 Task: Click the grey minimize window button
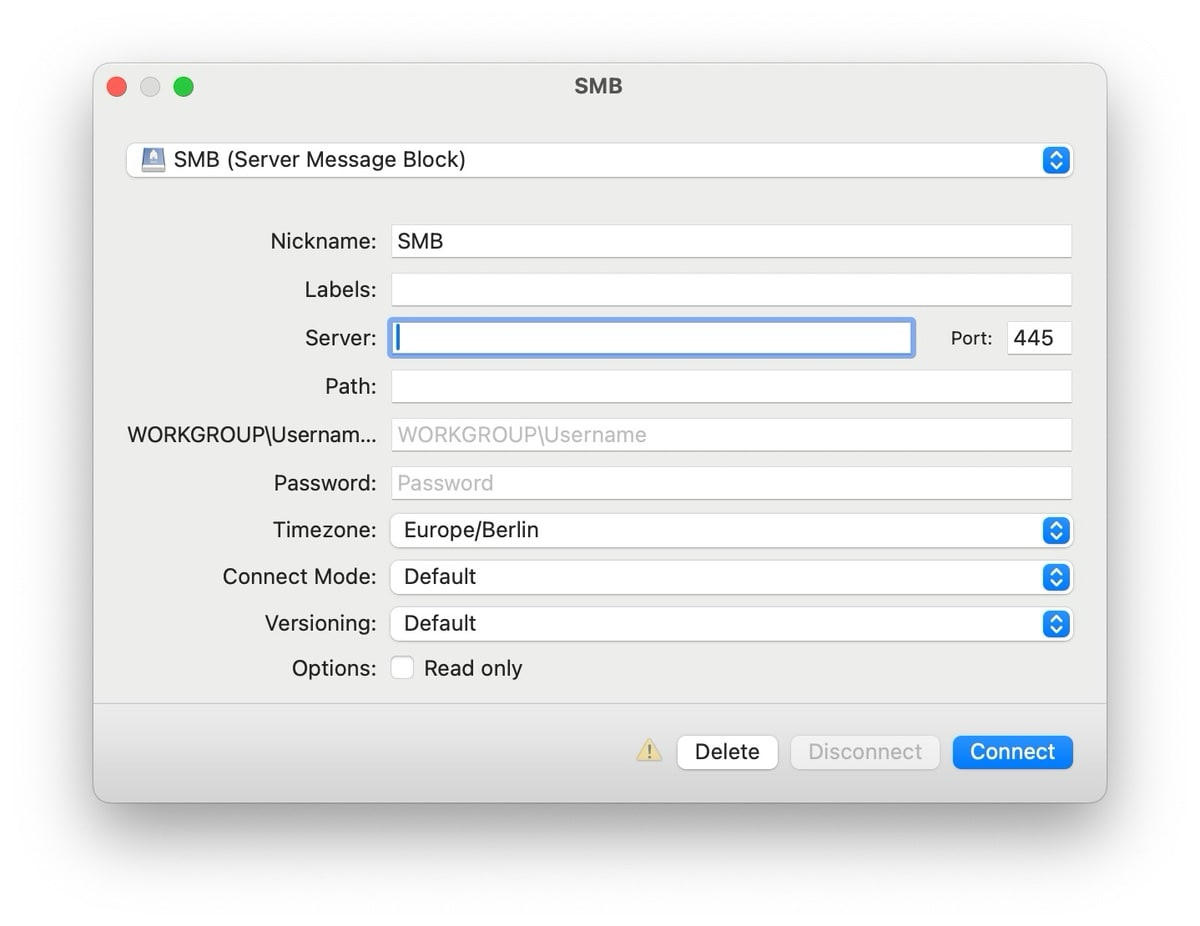click(150, 87)
